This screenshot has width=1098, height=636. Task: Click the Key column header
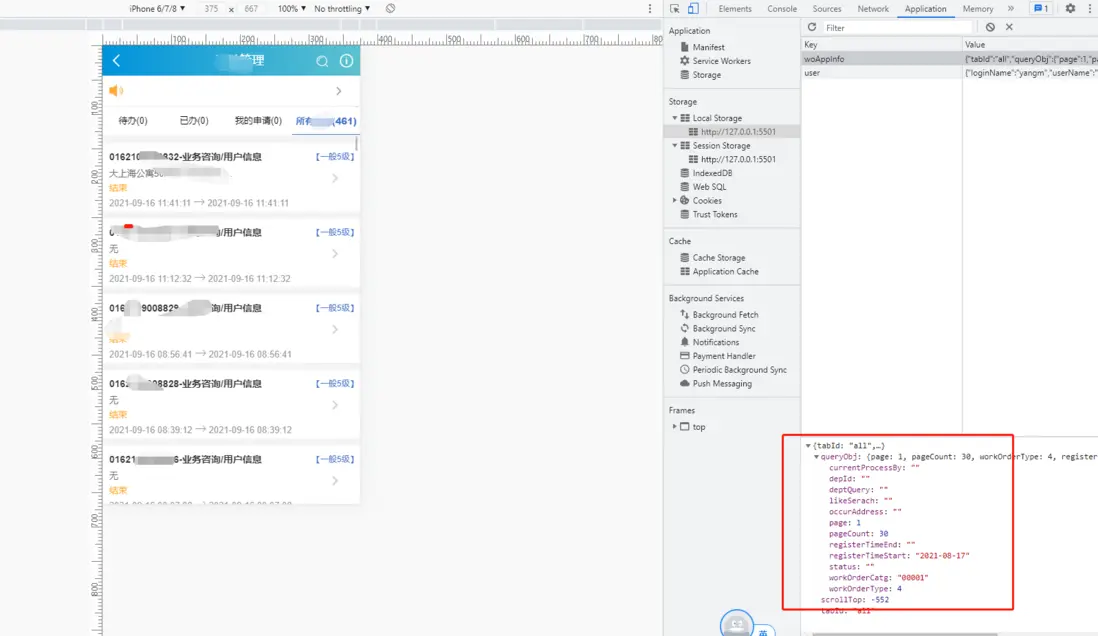click(x=882, y=45)
